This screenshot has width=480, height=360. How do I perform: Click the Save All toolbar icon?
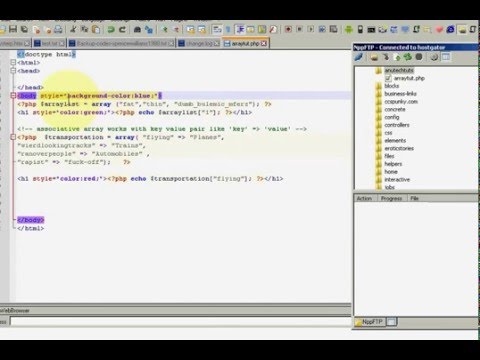[x=24, y=29]
